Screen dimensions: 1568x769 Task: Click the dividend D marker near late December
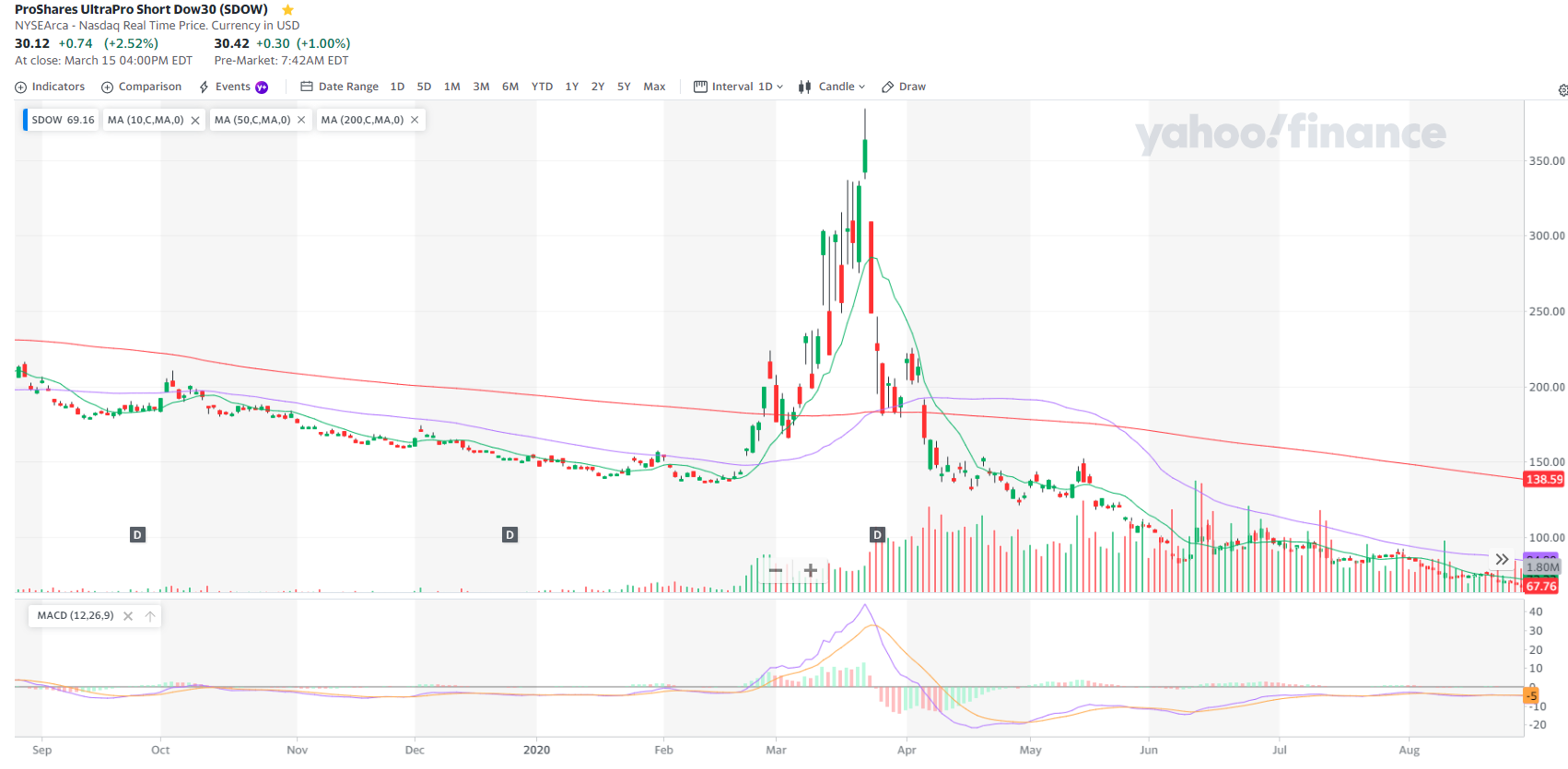509,535
